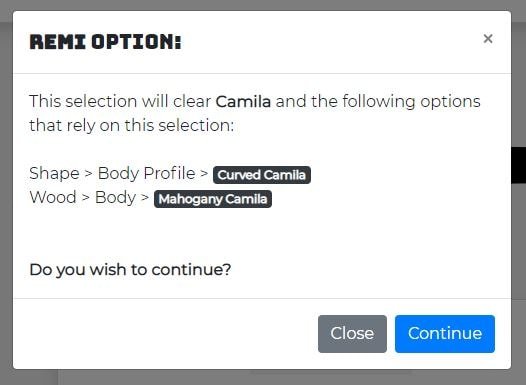Click arrow before the Mahogany Camila badge
Screen dimensions: 526x385
pos(145,198)
